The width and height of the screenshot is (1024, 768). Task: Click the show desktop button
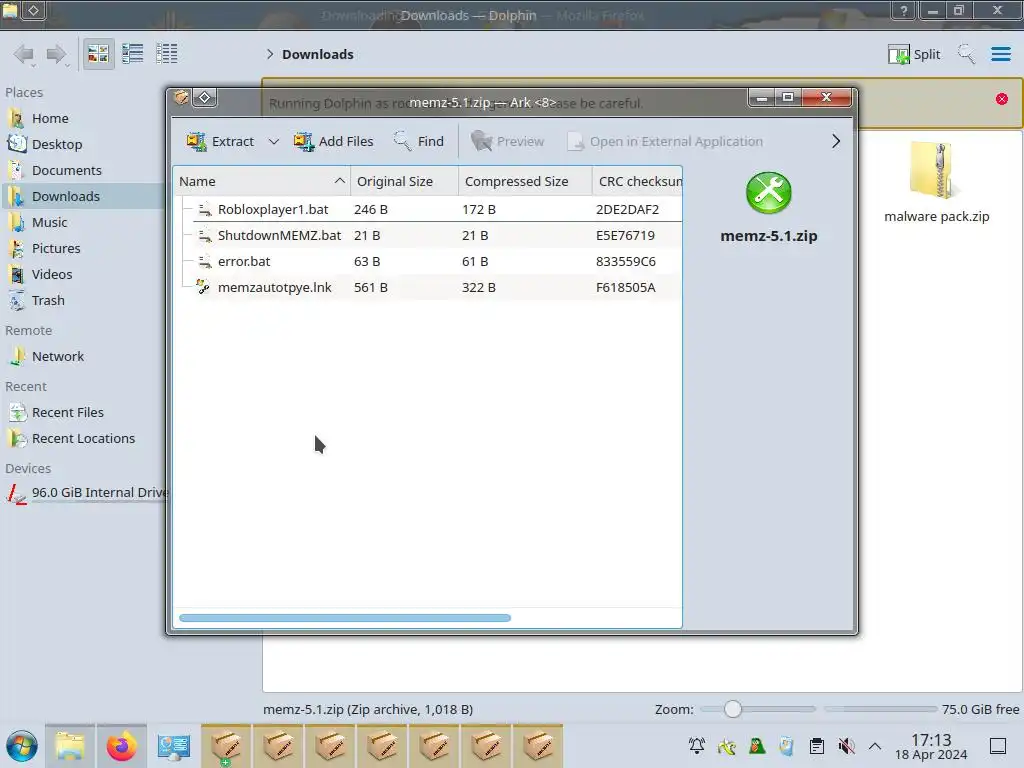click(998, 746)
